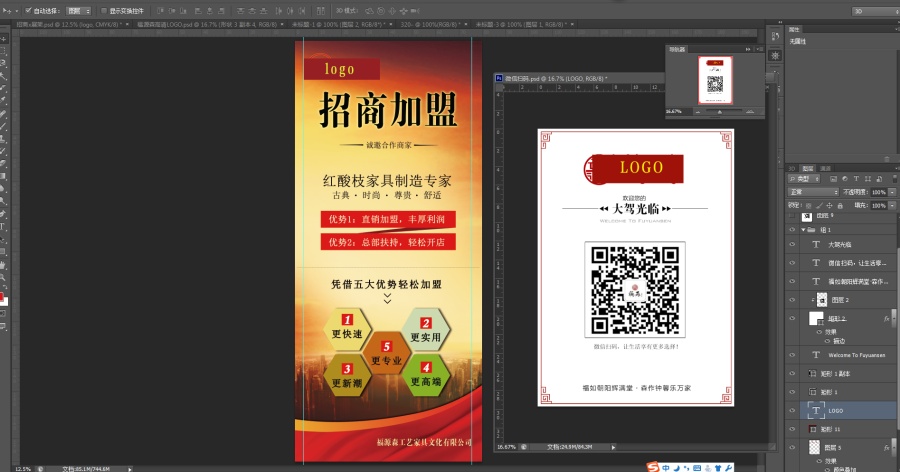
Task: Select the Clone Stamp tool
Action: [x=3, y=139]
